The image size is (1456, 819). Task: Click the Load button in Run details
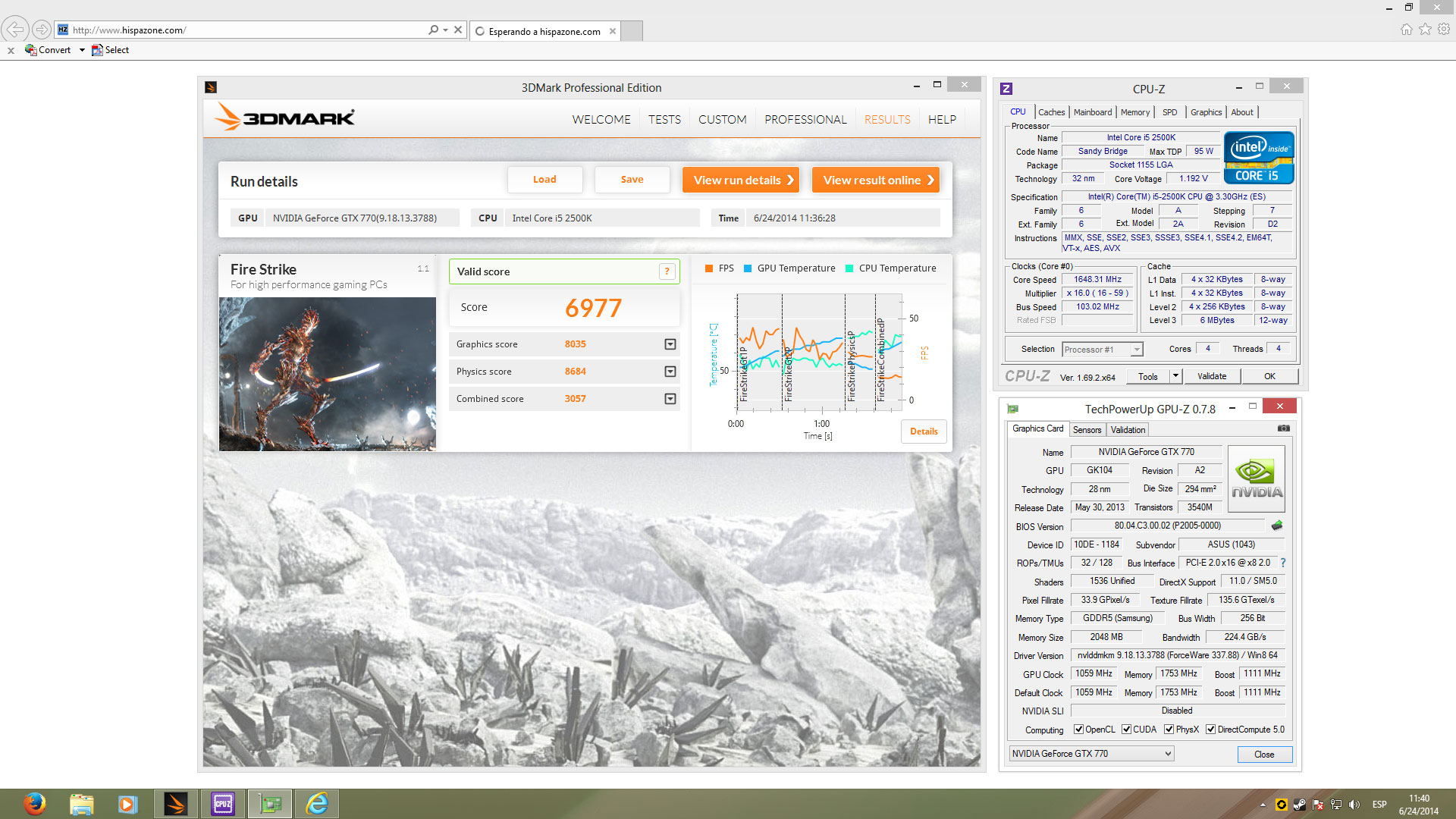pos(544,180)
